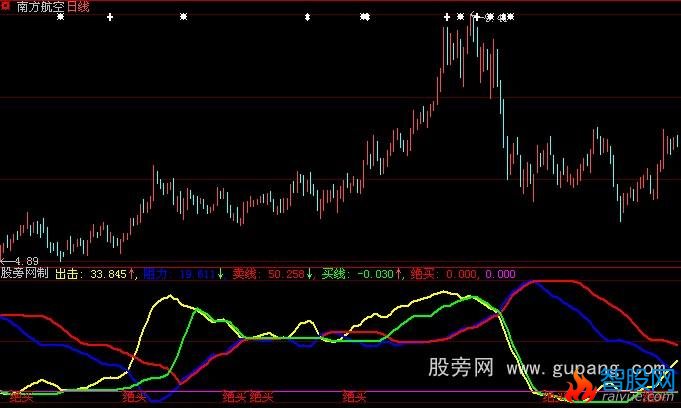Viewport: 681px width, 408px height.
Task: Switch period via the 日线 label
Action: tap(78, 7)
